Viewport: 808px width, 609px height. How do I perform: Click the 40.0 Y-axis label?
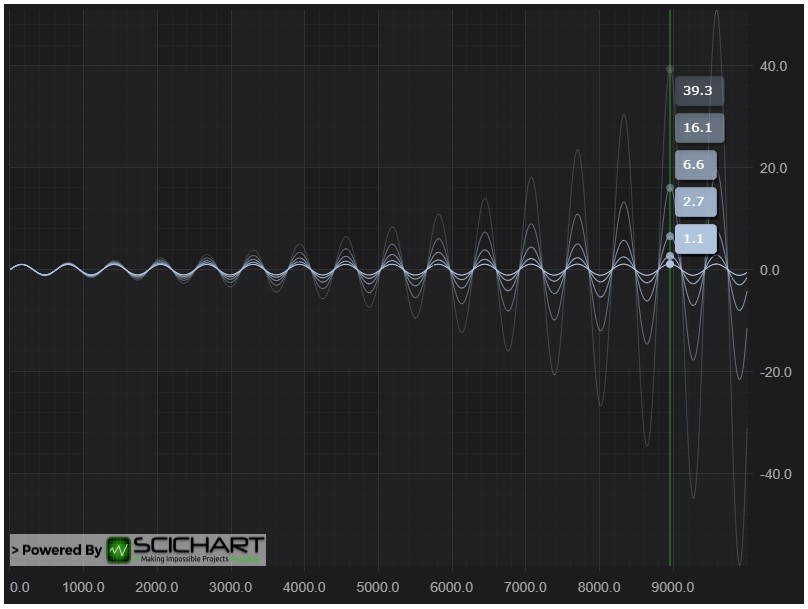point(774,66)
